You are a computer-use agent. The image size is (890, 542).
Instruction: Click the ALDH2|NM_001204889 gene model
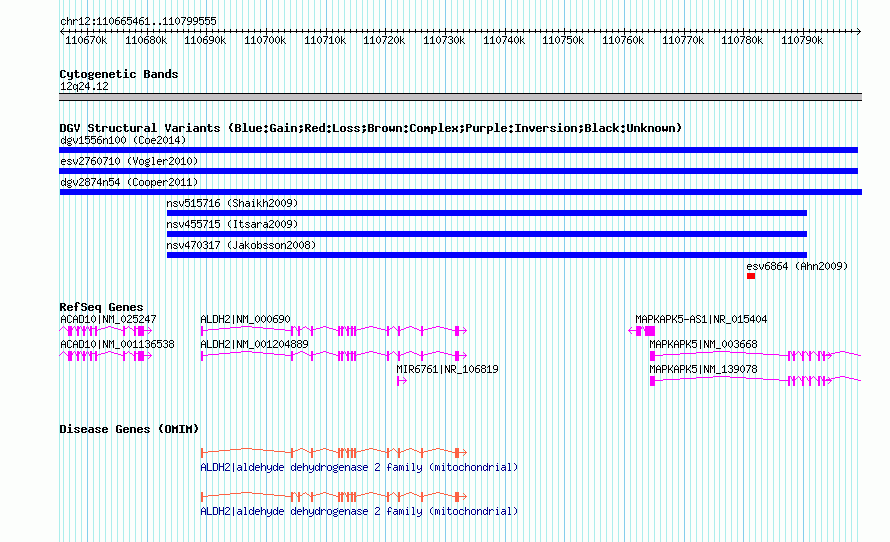334,356
